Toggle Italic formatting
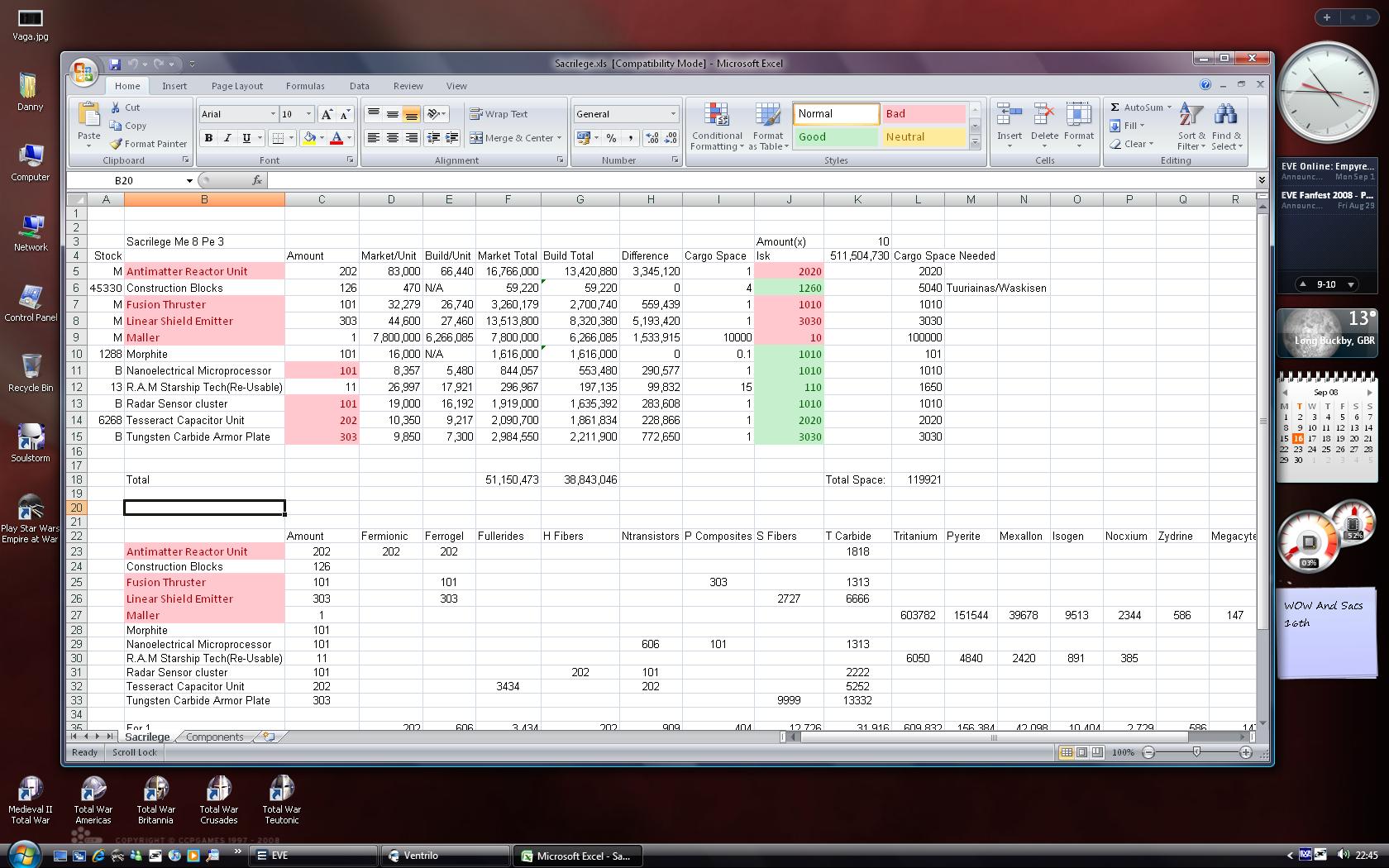Viewport: 1389px width, 868px height. tap(227, 138)
